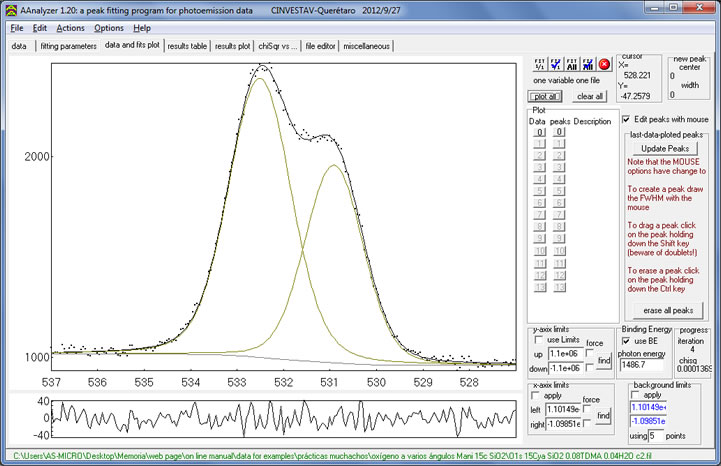Check apply under background limits
Screen dimensions: 721x466
pos(636,394)
